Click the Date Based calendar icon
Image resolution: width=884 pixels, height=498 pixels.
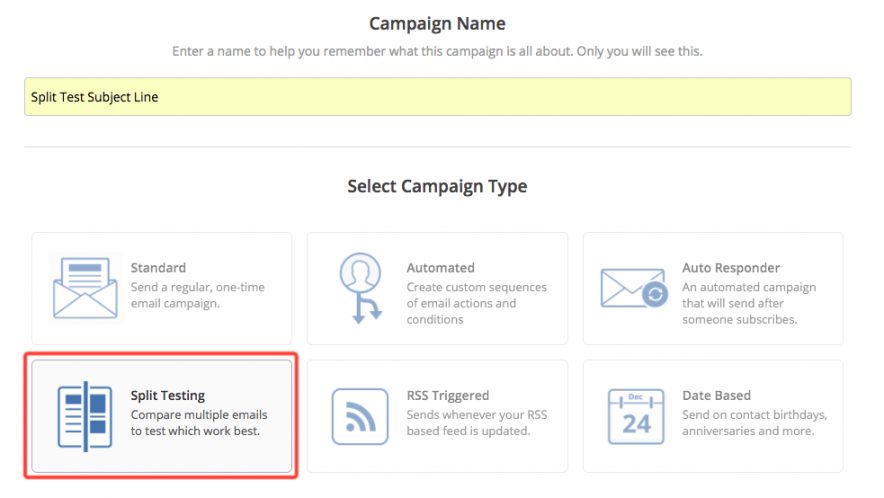tap(635, 416)
